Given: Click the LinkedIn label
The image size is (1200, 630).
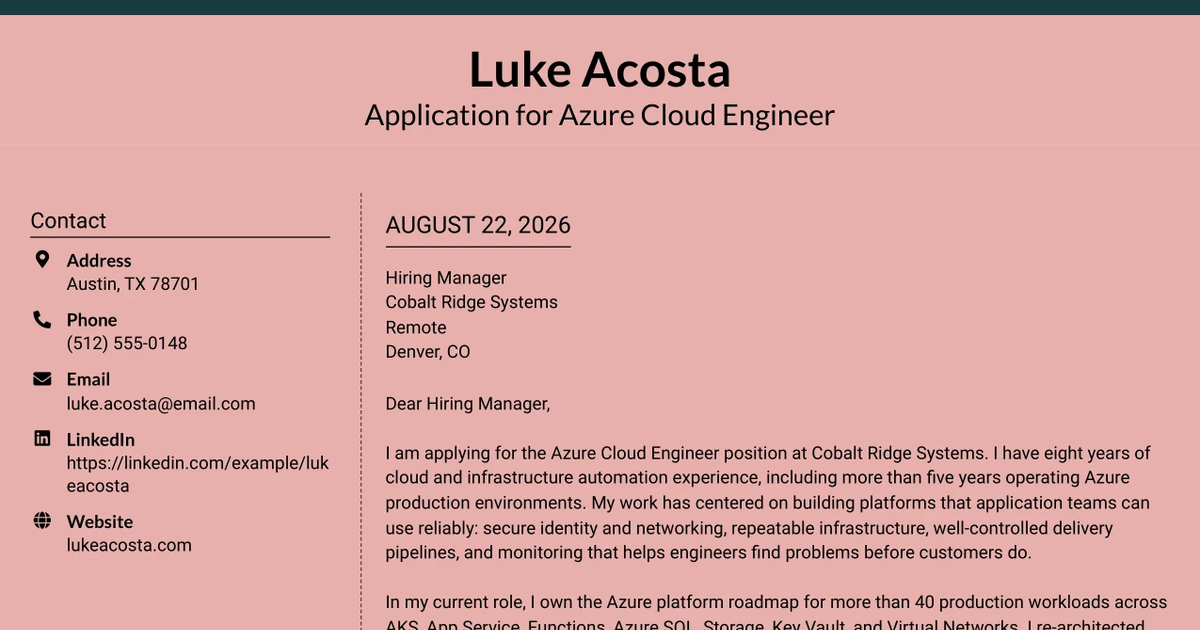Looking at the screenshot, I should [x=100, y=439].
